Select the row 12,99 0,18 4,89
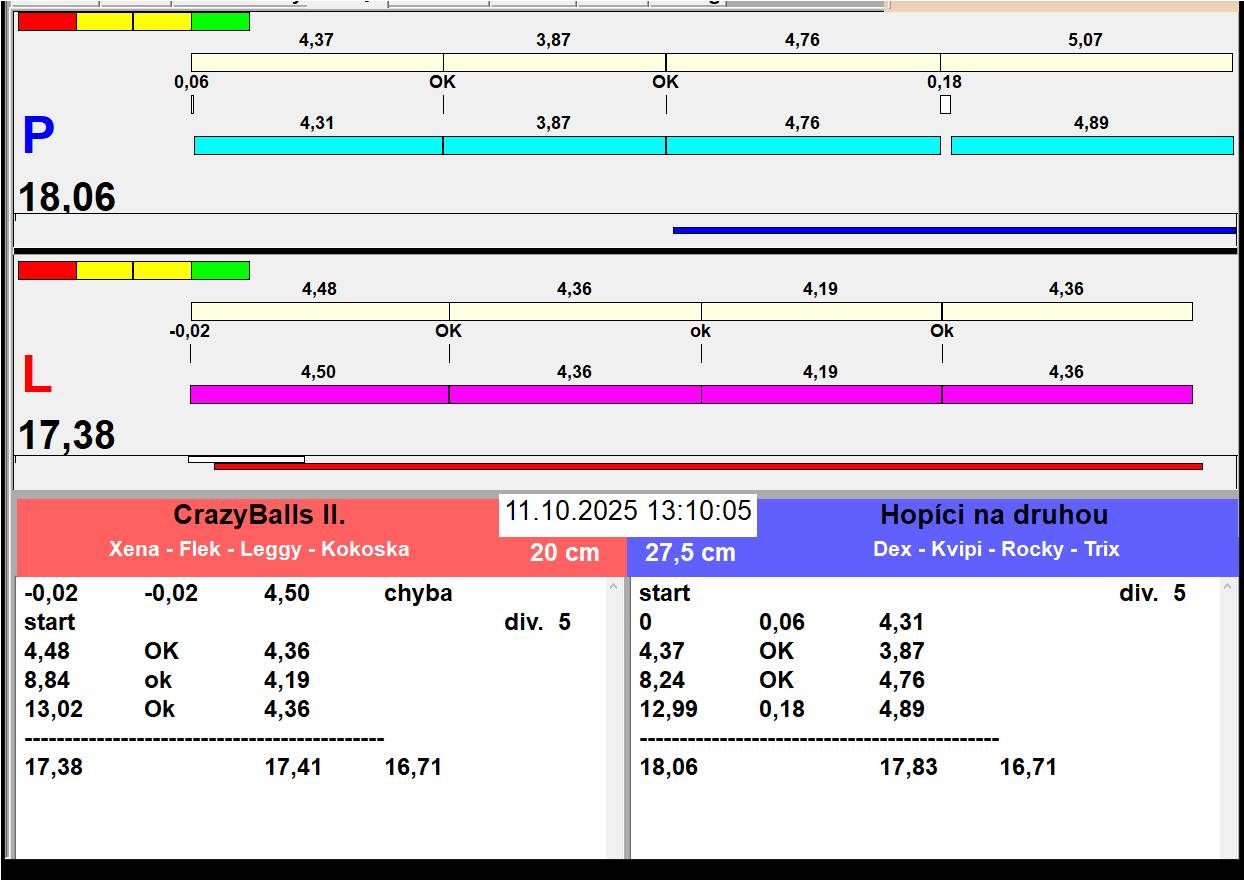This screenshot has height=880, width=1244. tap(925, 709)
